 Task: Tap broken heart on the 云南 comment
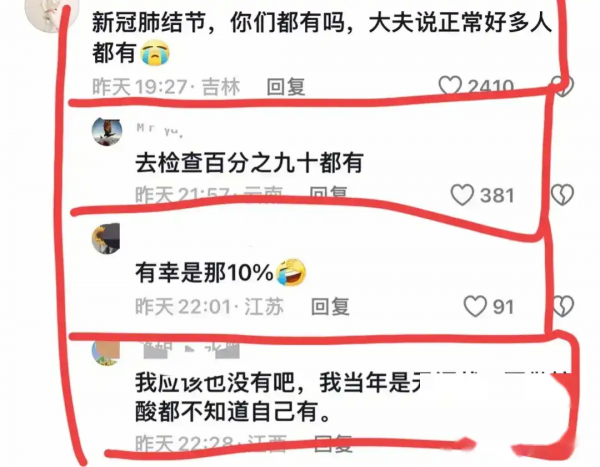[562, 195]
